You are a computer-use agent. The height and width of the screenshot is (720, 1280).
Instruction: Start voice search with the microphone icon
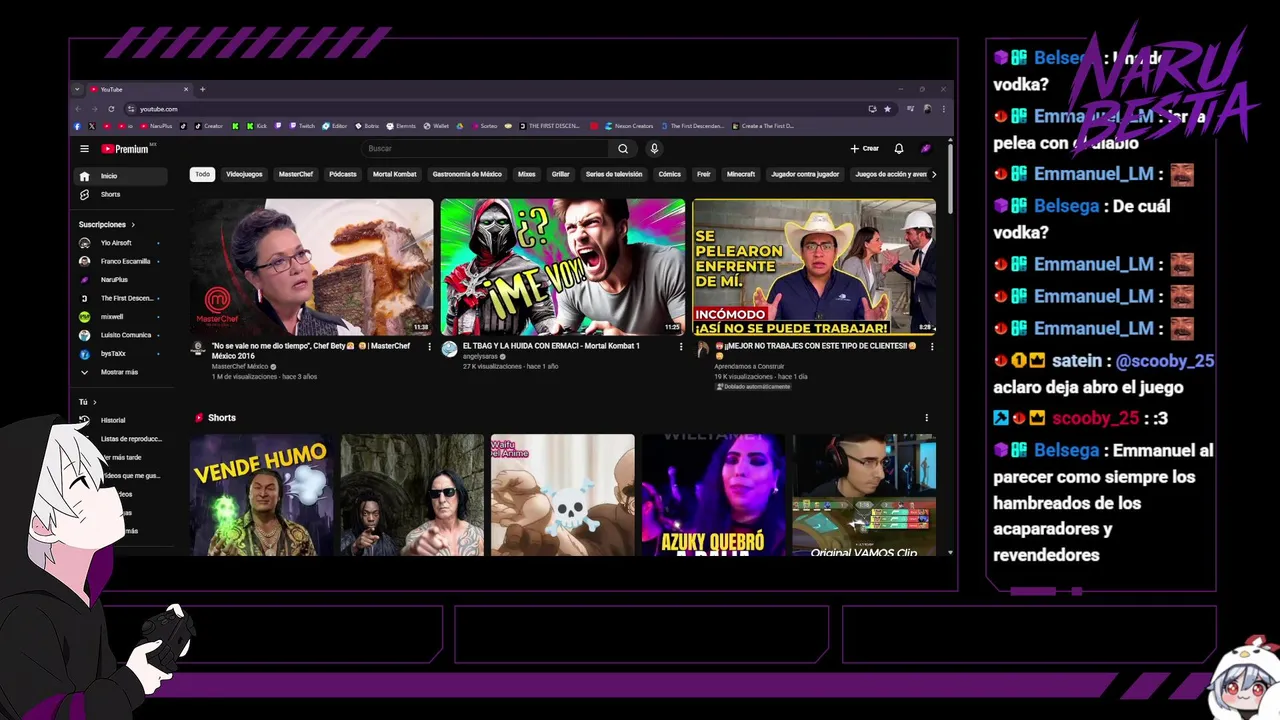(x=654, y=149)
